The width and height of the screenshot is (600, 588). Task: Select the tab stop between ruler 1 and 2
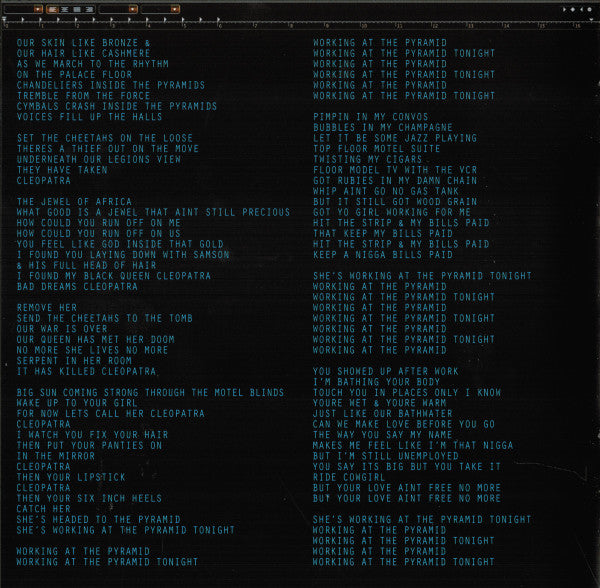pos(58,20)
